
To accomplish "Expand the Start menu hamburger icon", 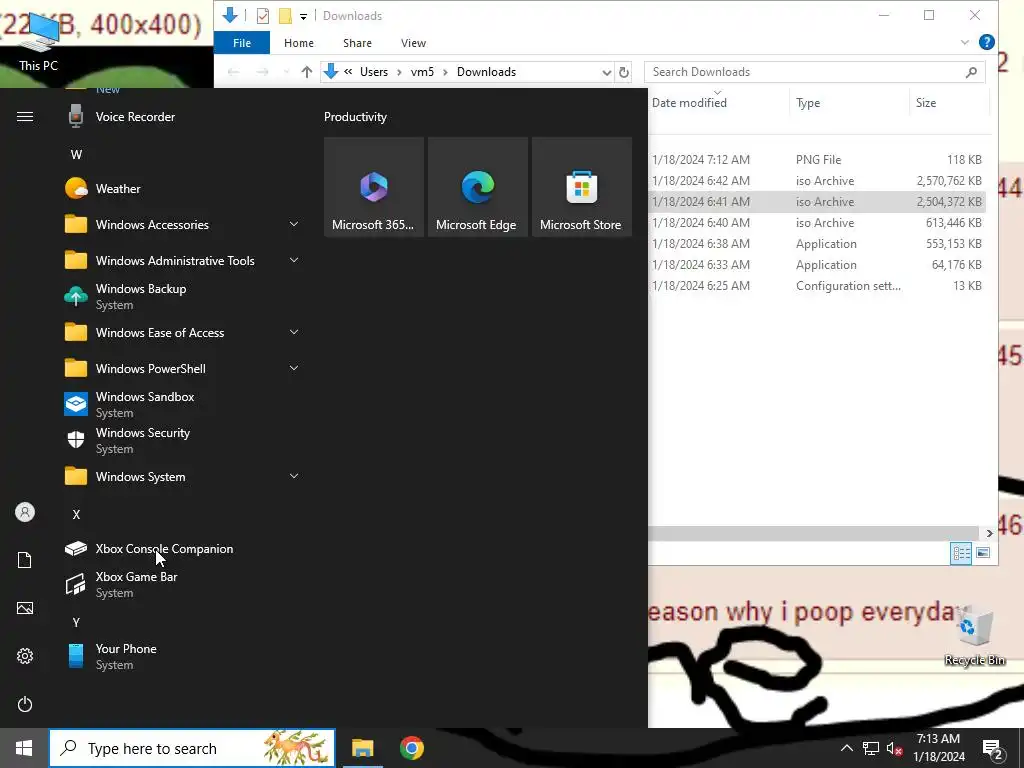I will tap(25, 117).
